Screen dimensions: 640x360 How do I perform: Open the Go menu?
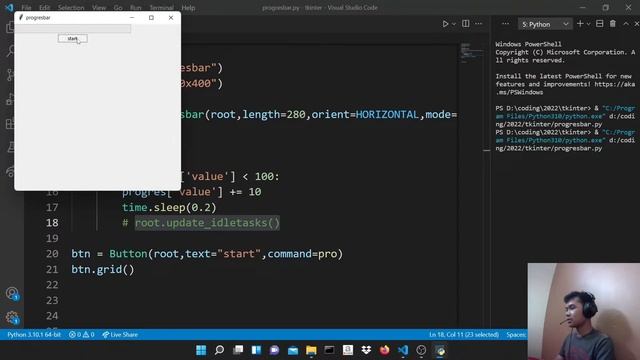118,8
